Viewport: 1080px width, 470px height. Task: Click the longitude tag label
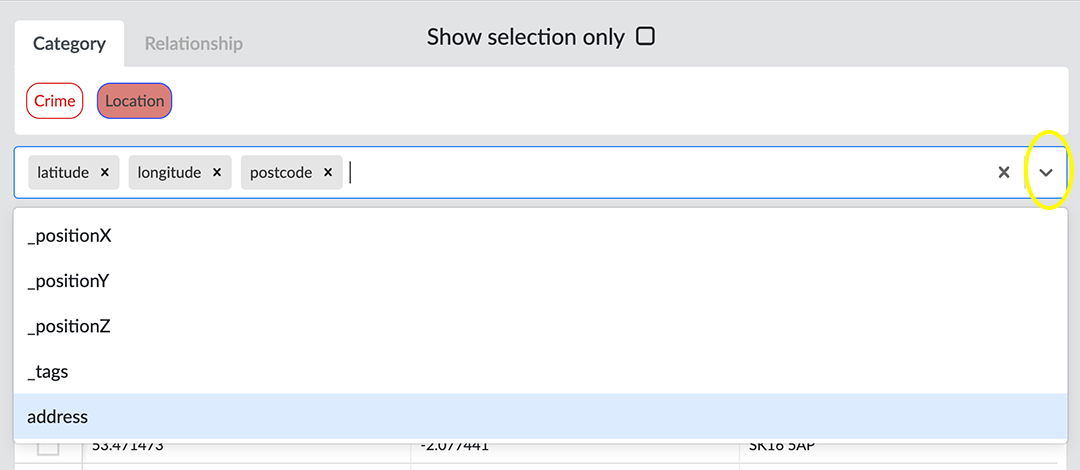point(169,172)
